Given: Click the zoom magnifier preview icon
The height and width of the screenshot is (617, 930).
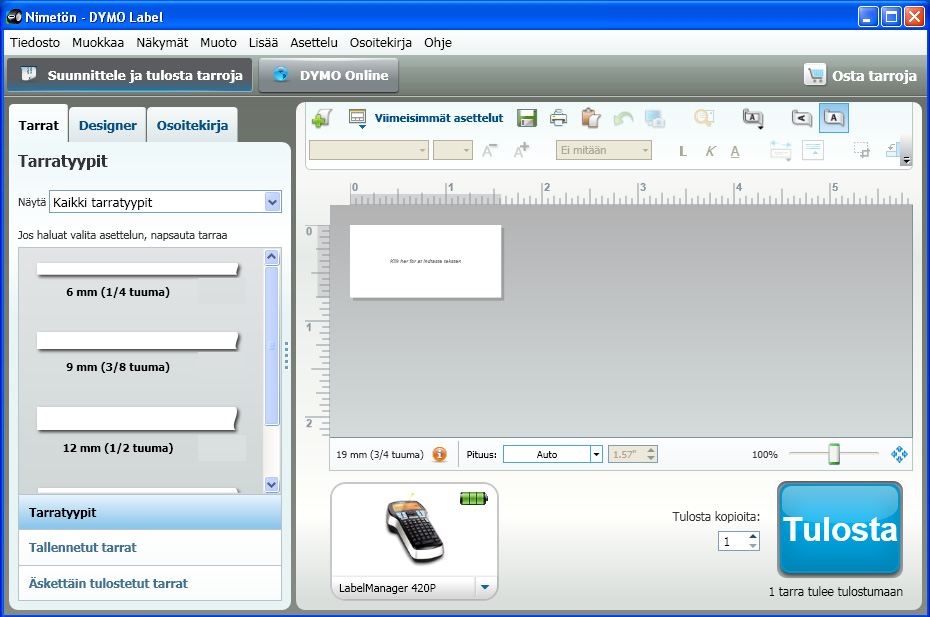Looking at the screenshot, I should (x=703, y=117).
